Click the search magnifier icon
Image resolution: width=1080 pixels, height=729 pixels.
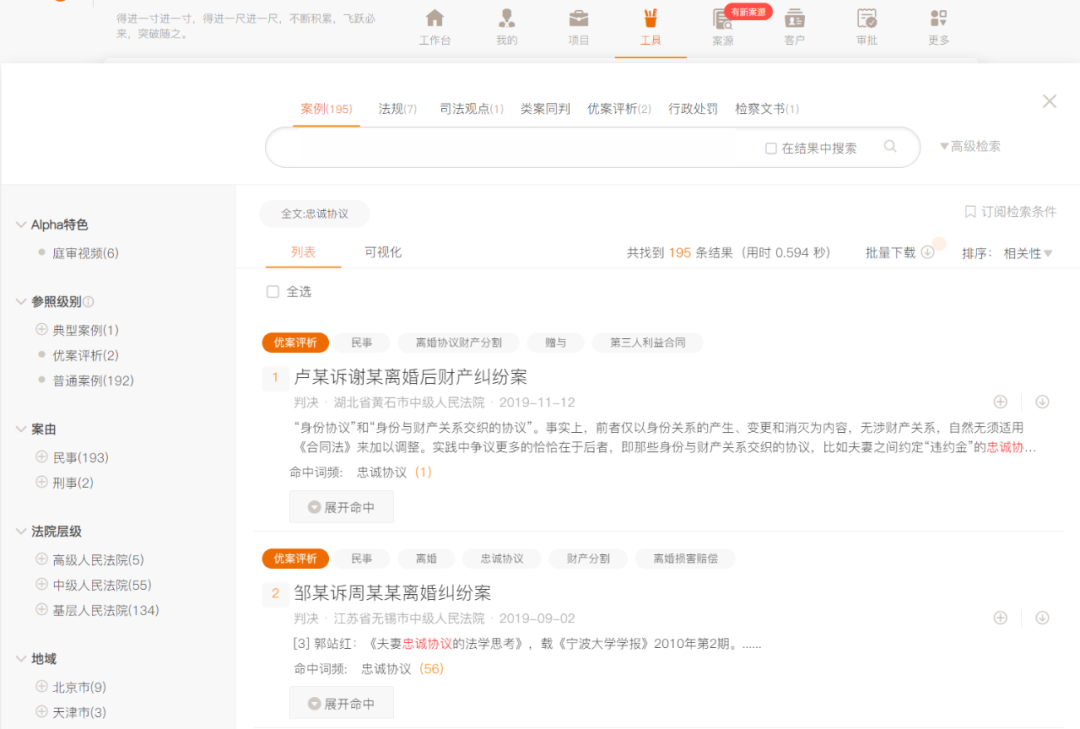click(x=890, y=147)
